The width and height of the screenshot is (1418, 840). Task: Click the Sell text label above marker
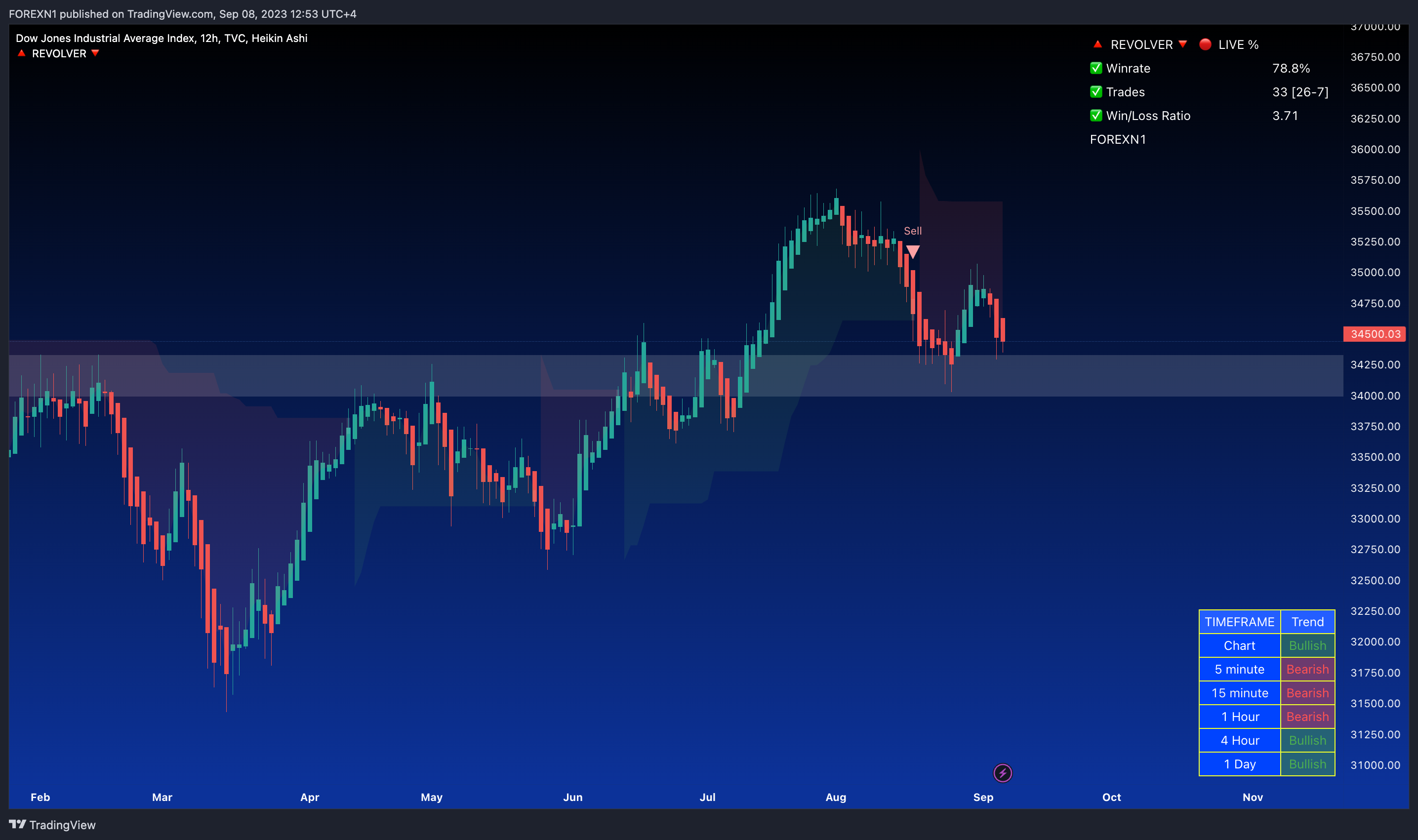(913, 231)
